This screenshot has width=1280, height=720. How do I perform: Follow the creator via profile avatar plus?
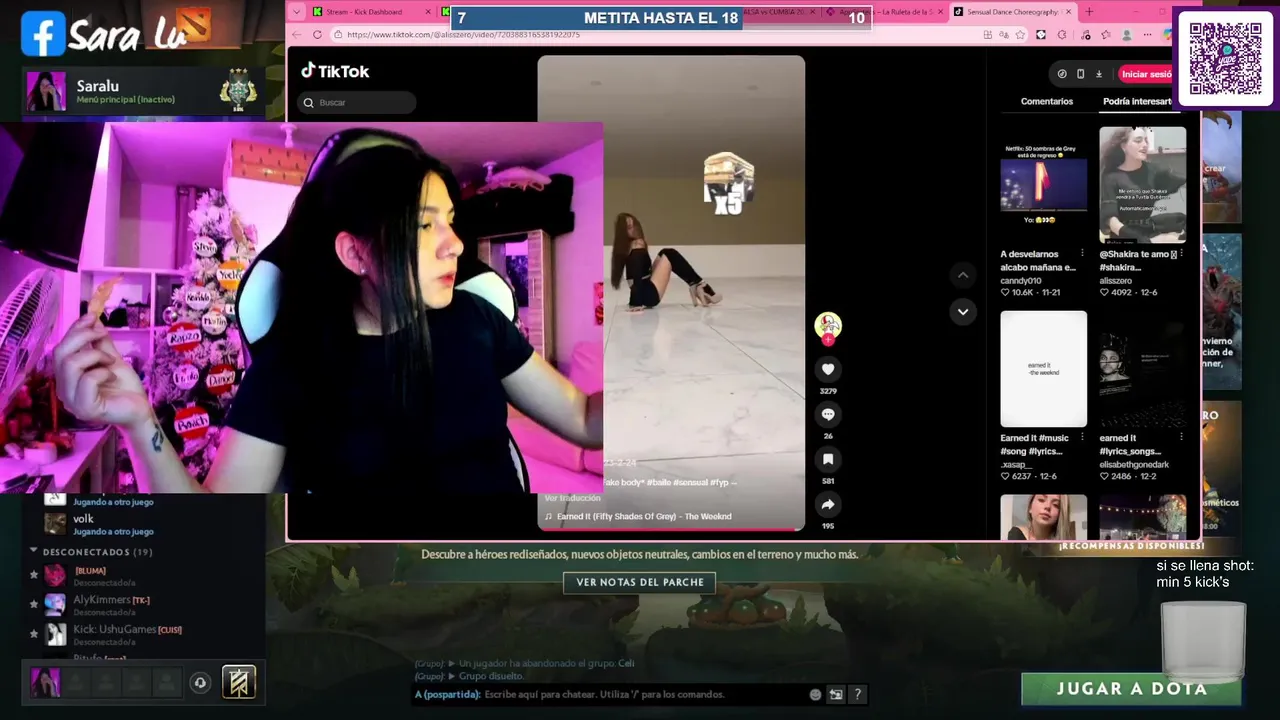pos(828,340)
